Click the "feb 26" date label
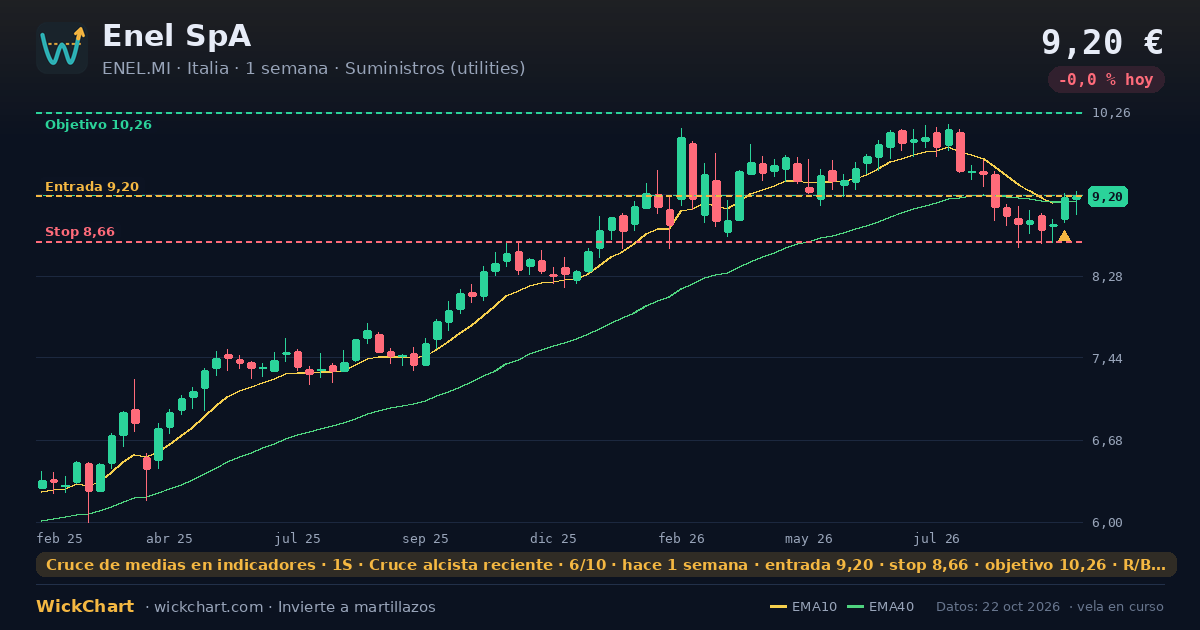This screenshot has width=1200, height=630. tap(682, 538)
